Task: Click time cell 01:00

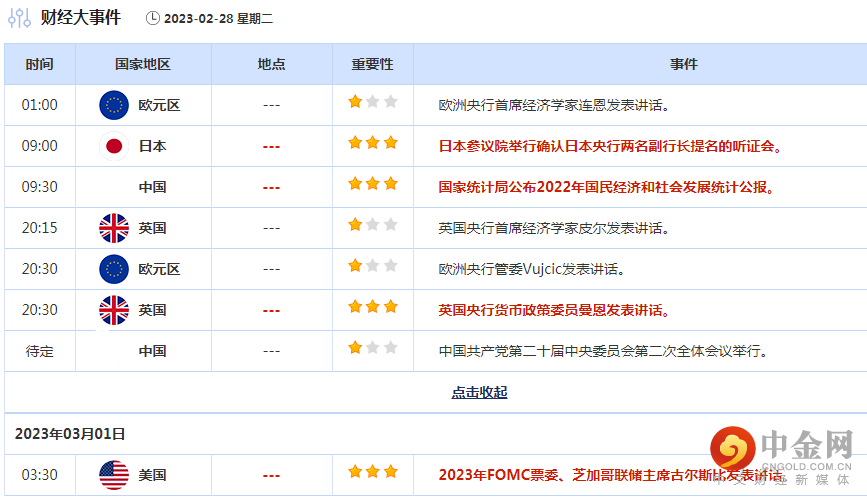Action: (x=39, y=105)
